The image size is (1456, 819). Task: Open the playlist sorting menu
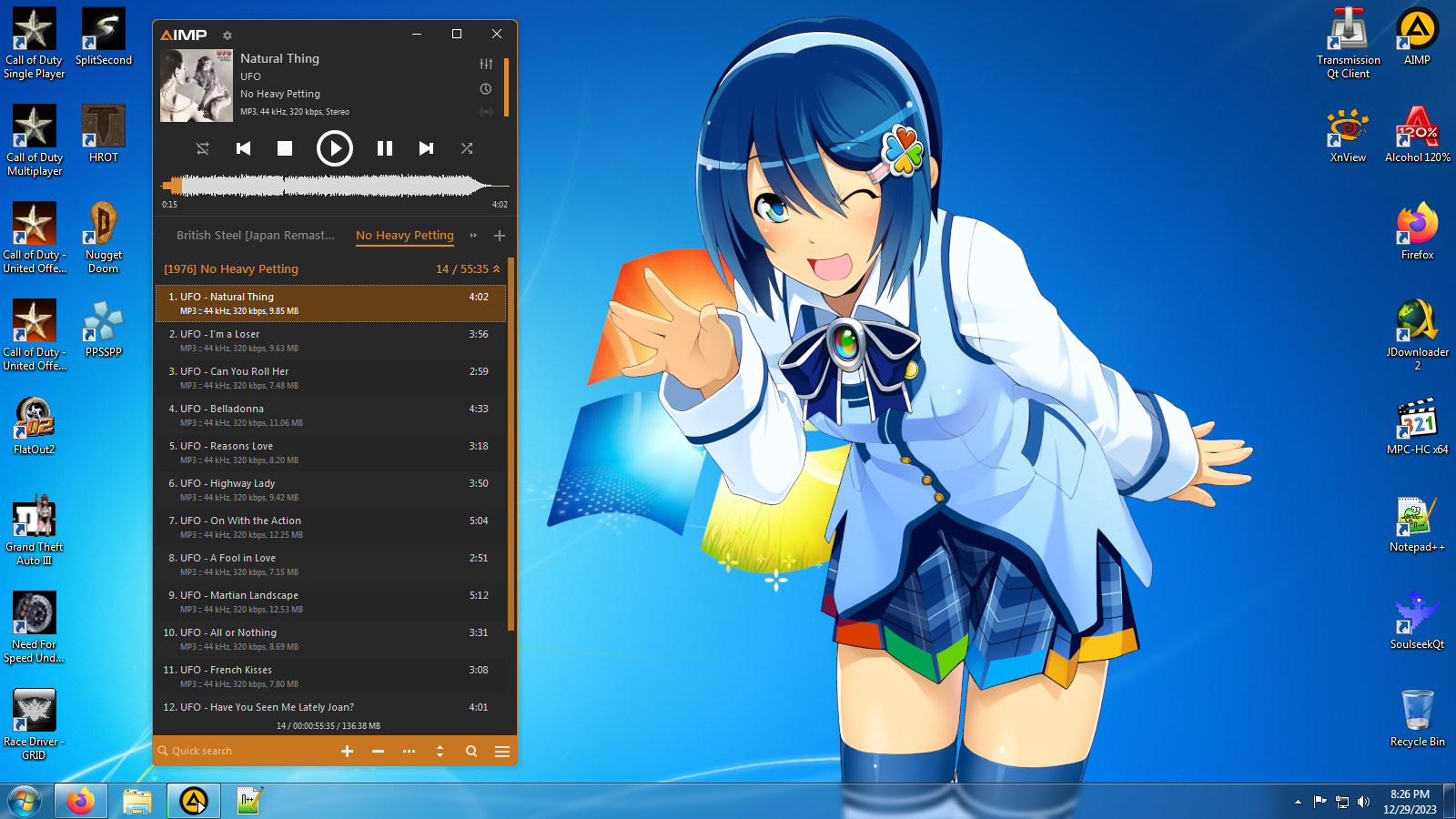[x=440, y=751]
